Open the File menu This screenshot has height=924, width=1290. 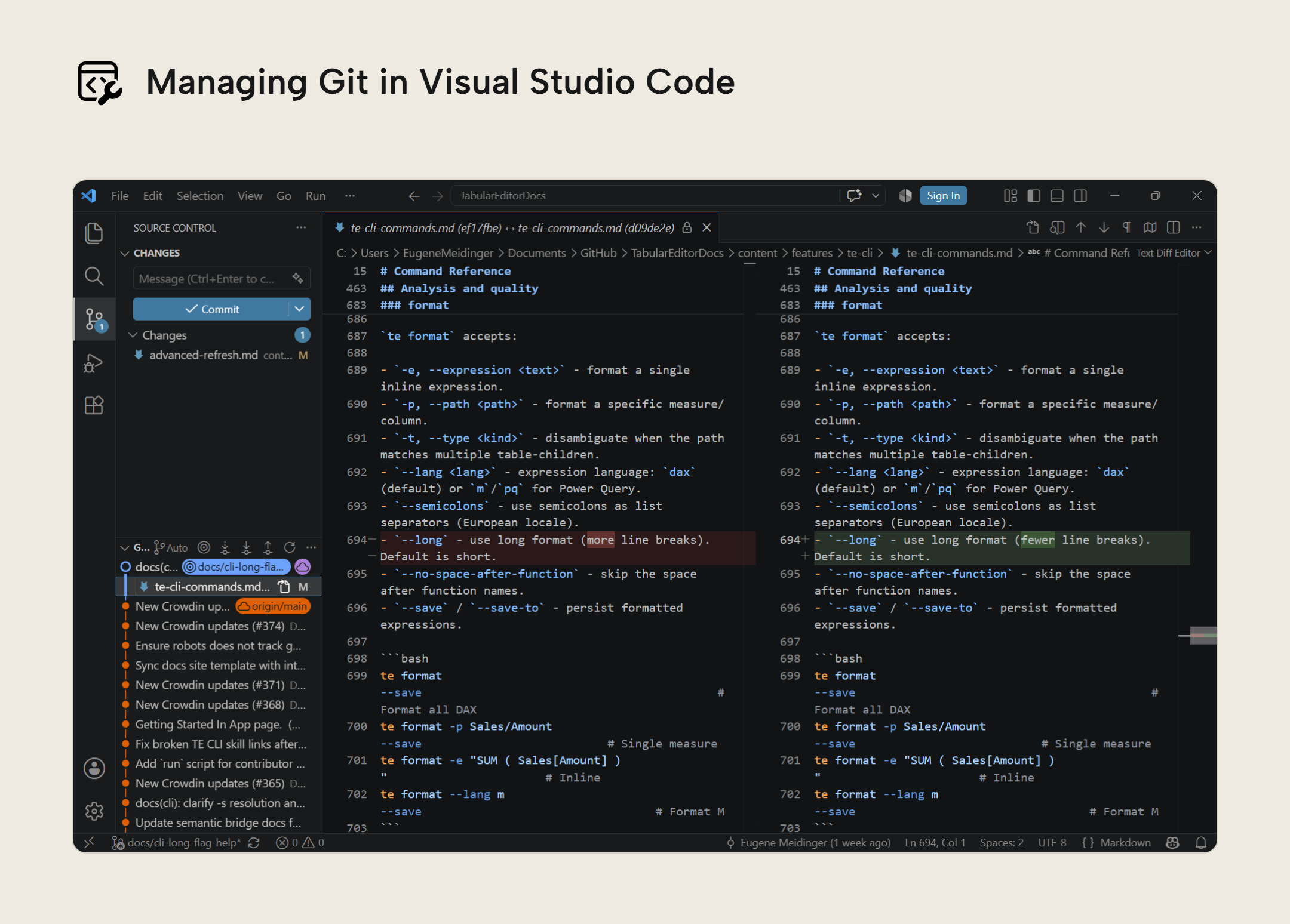point(119,196)
